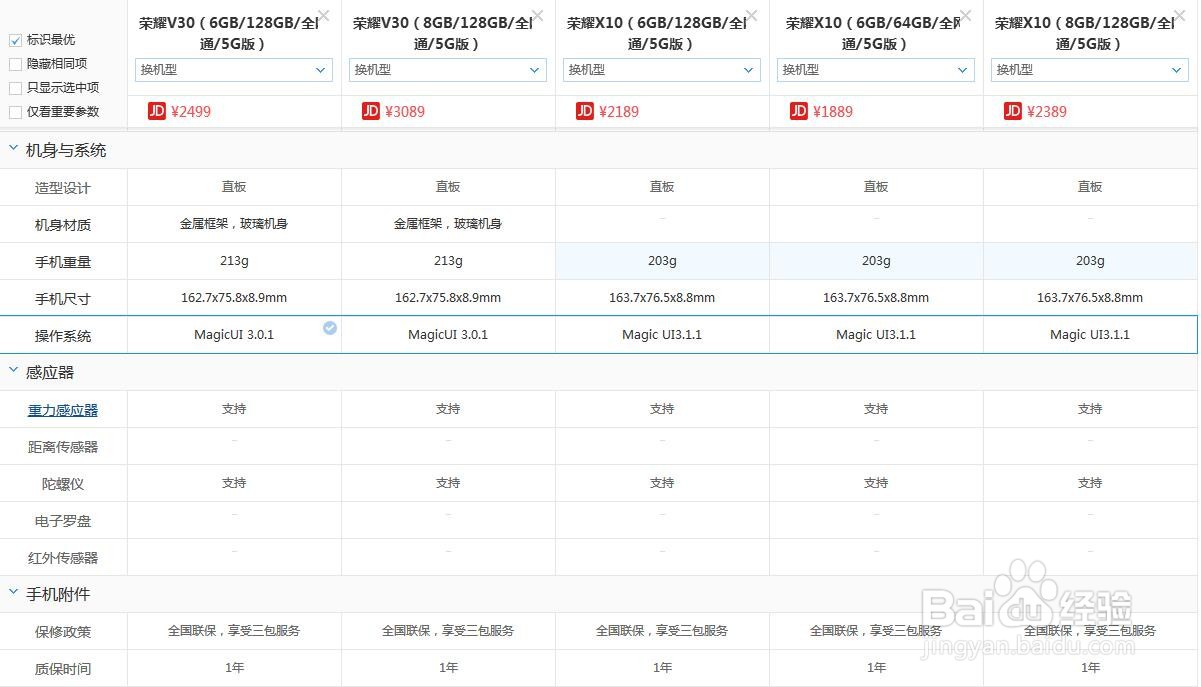The height and width of the screenshot is (687, 1201).
Task: Click 荣耀V30（6GB/128GB/全网通/5G版）title
Action: click(229, 33)
